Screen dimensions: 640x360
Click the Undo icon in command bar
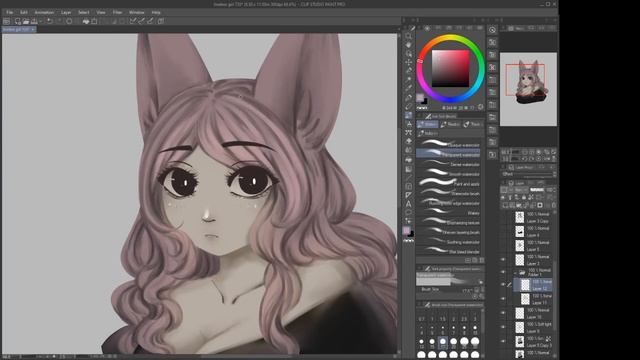pos(50,21)
